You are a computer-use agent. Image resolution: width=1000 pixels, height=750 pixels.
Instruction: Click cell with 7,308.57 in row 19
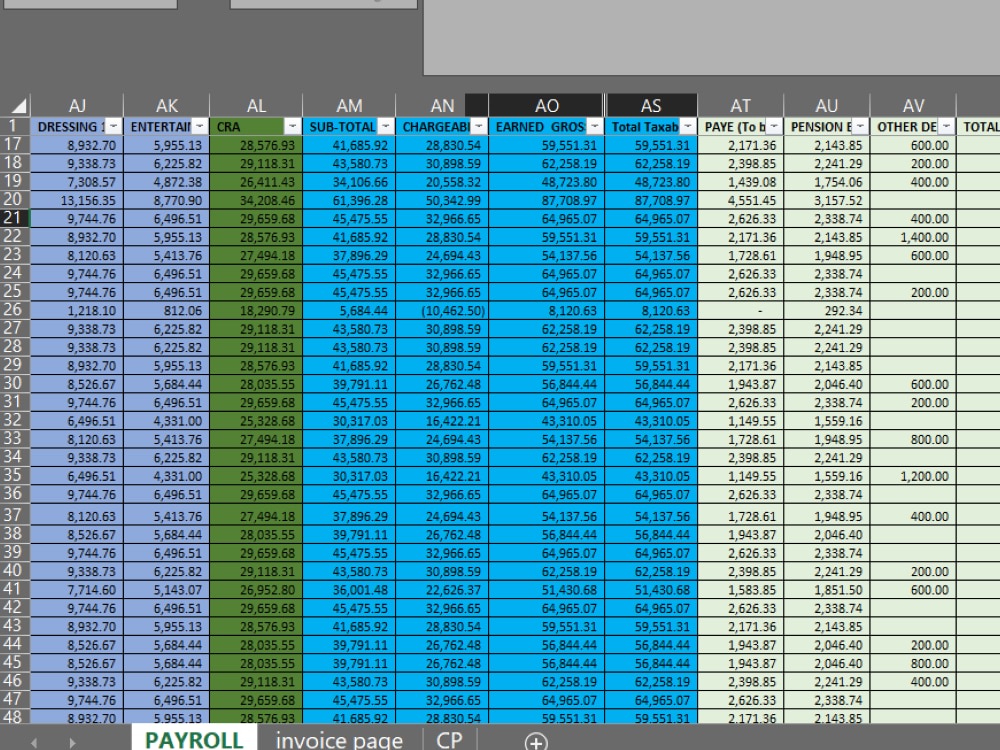point(77,182)
